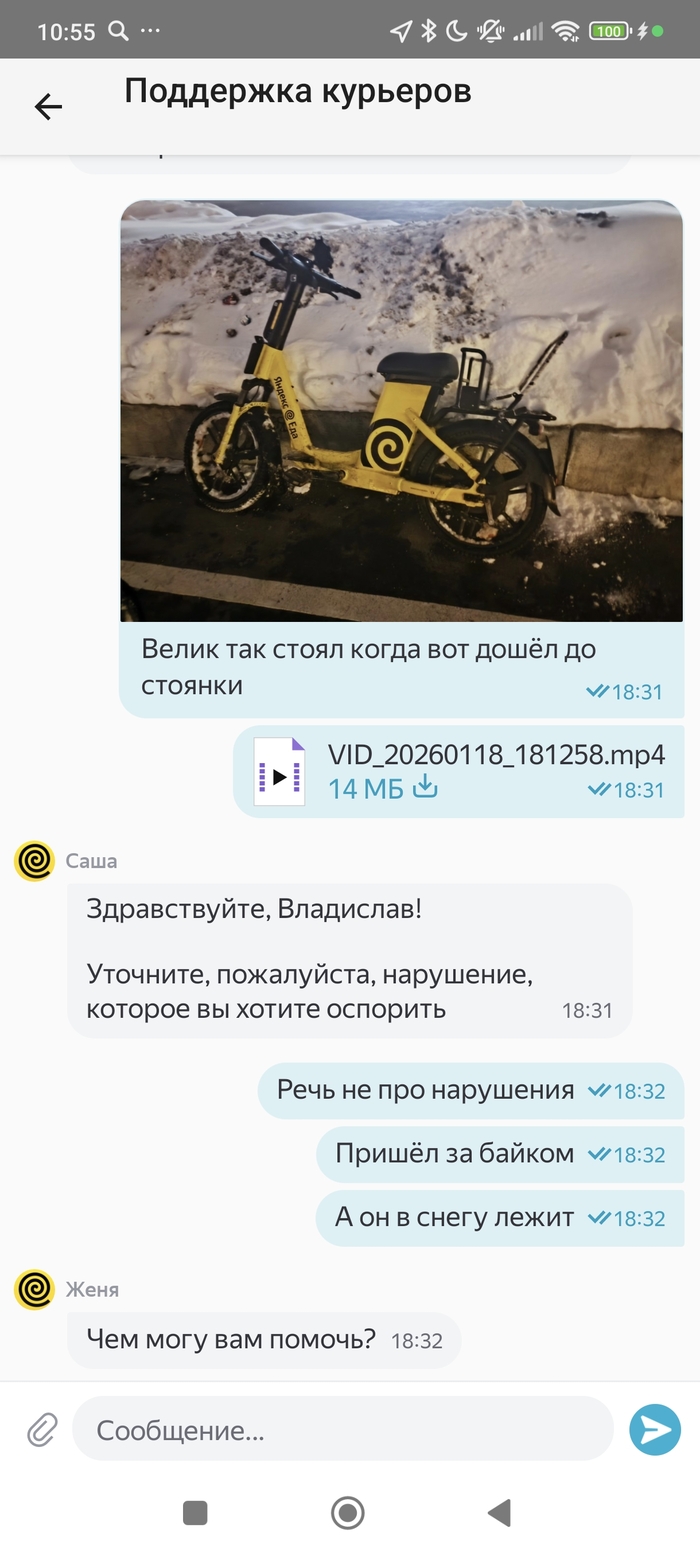Viewport: 700px width, 1556px height.
Task: Select message 'А он в снегу лежит'
Action: pyautogui.click(x=500, y=1218)
